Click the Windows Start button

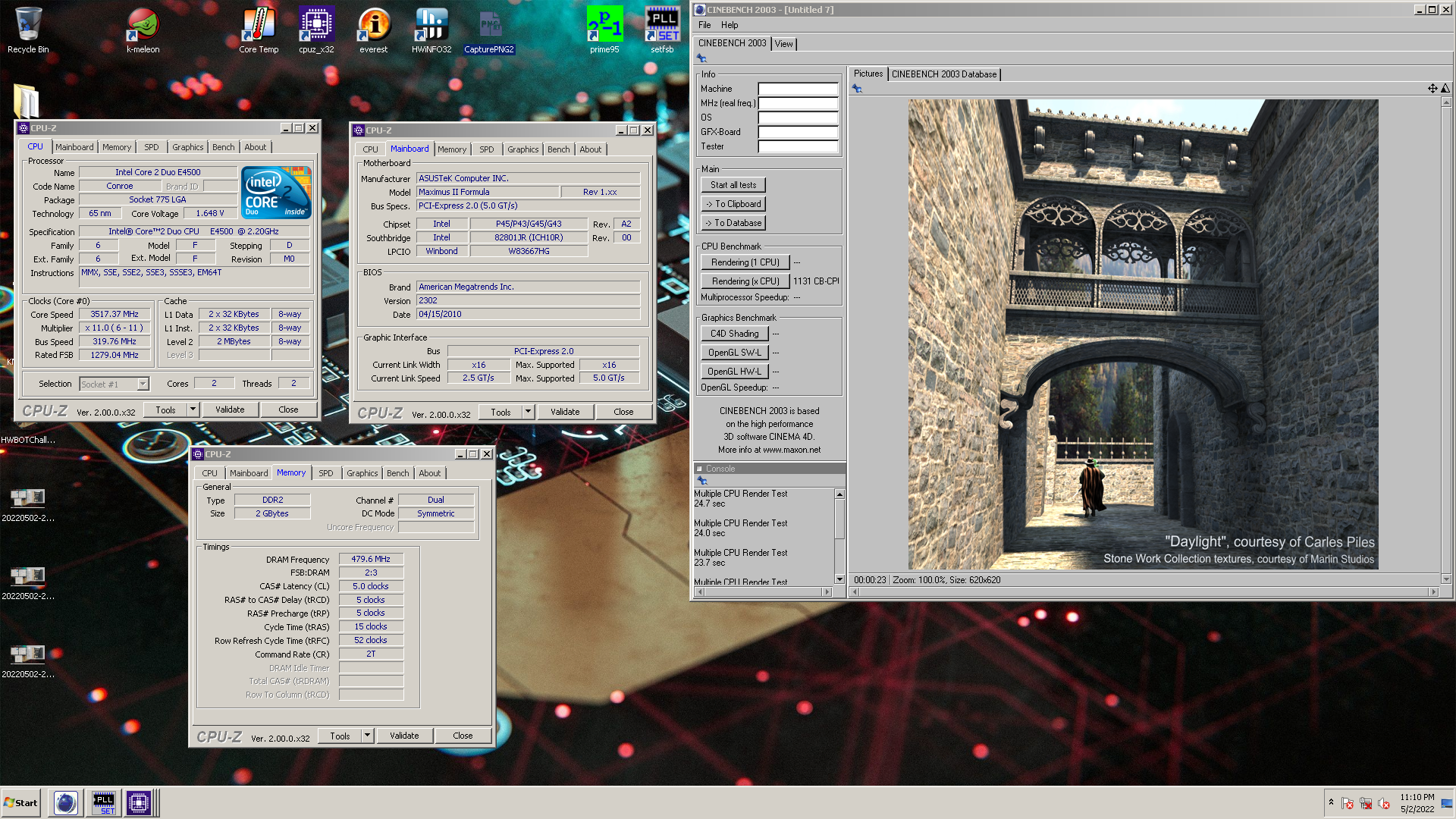(21, 802)
